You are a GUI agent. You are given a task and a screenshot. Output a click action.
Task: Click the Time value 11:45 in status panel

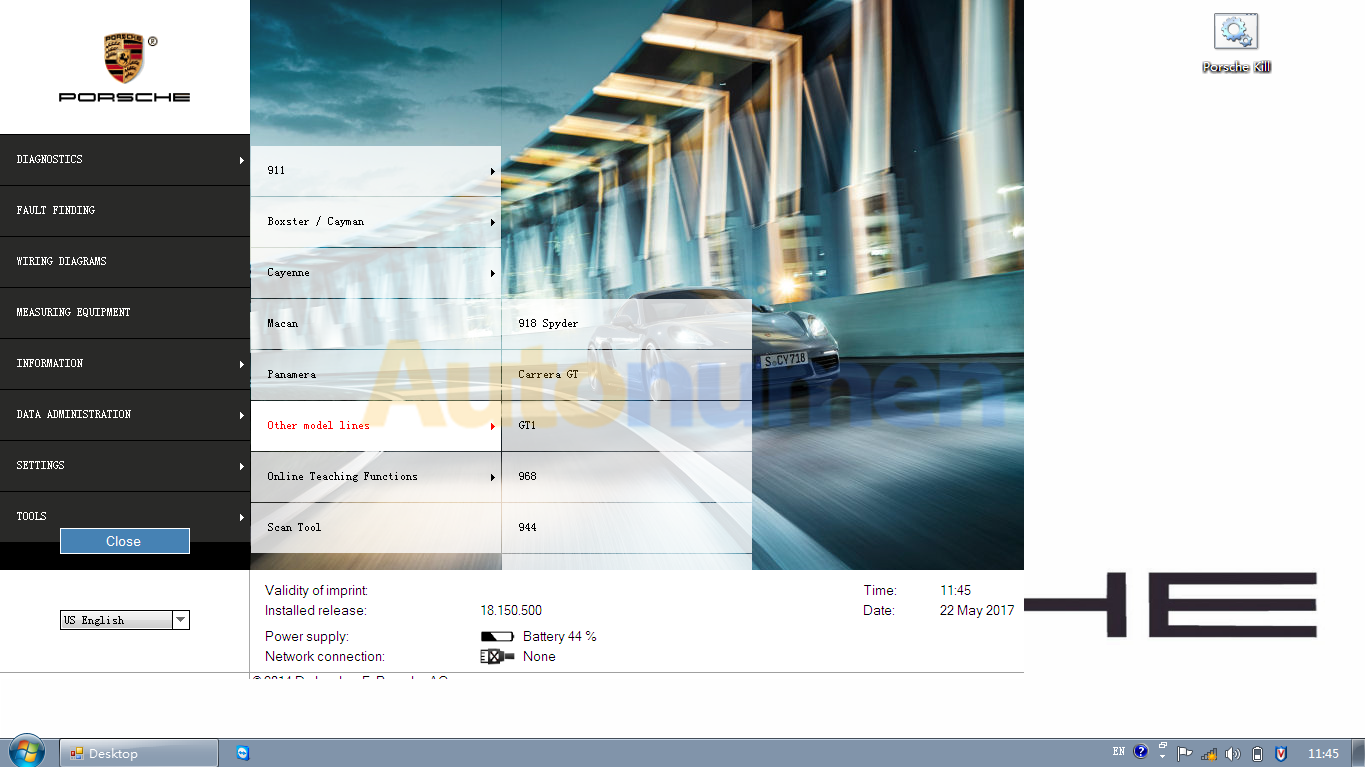(x=955, y=590)
